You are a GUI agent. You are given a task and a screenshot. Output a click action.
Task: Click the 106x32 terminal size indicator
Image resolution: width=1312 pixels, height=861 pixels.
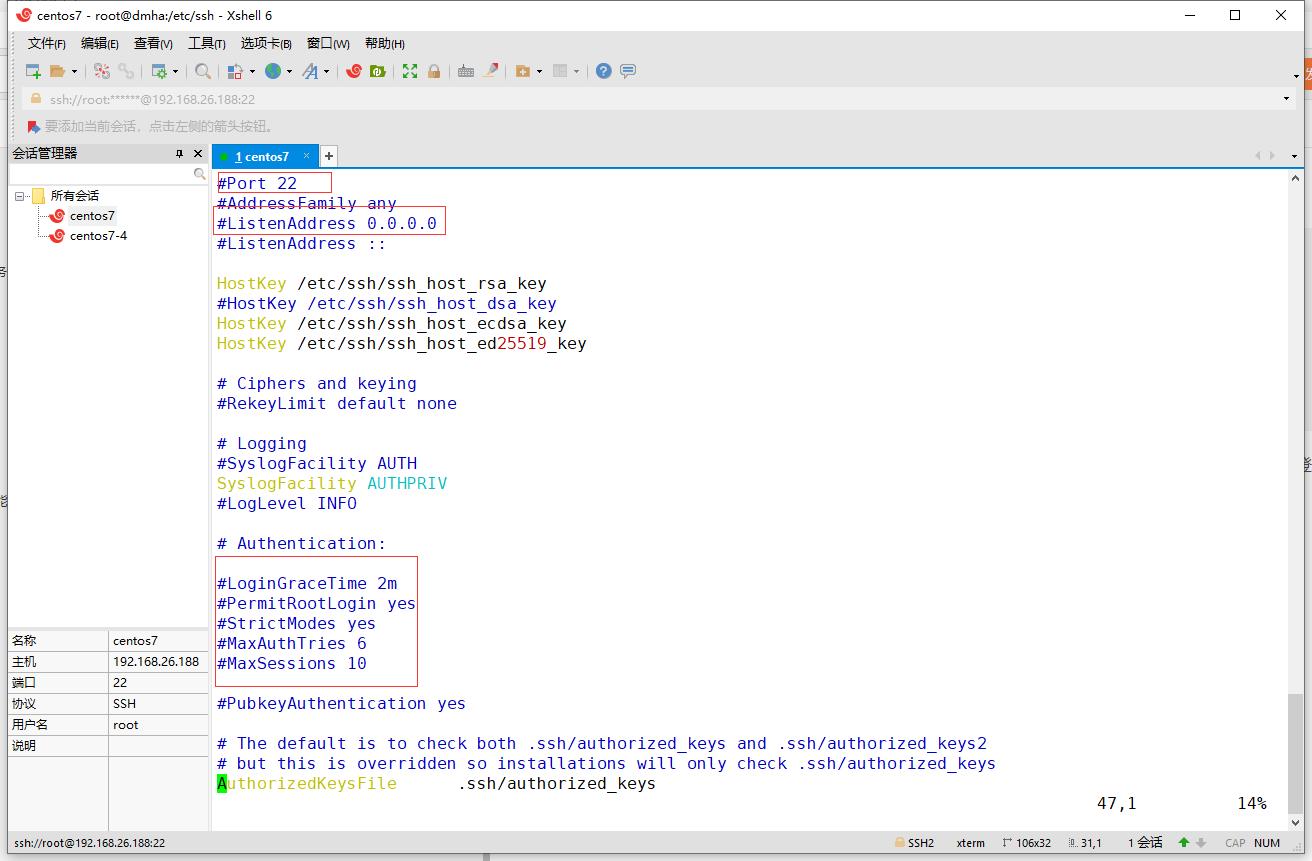pyautogui.click(x=1026, y=843)
